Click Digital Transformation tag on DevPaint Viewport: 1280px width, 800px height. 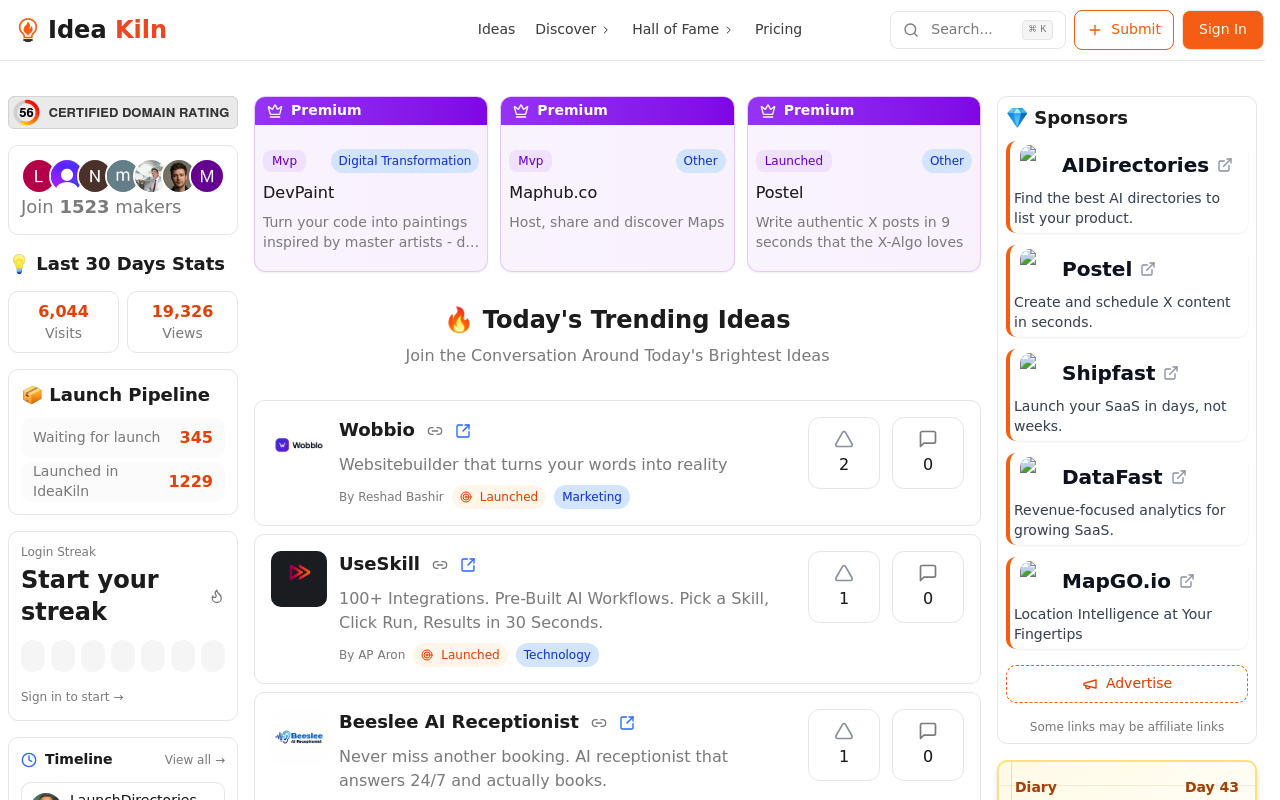pos(405,161)
